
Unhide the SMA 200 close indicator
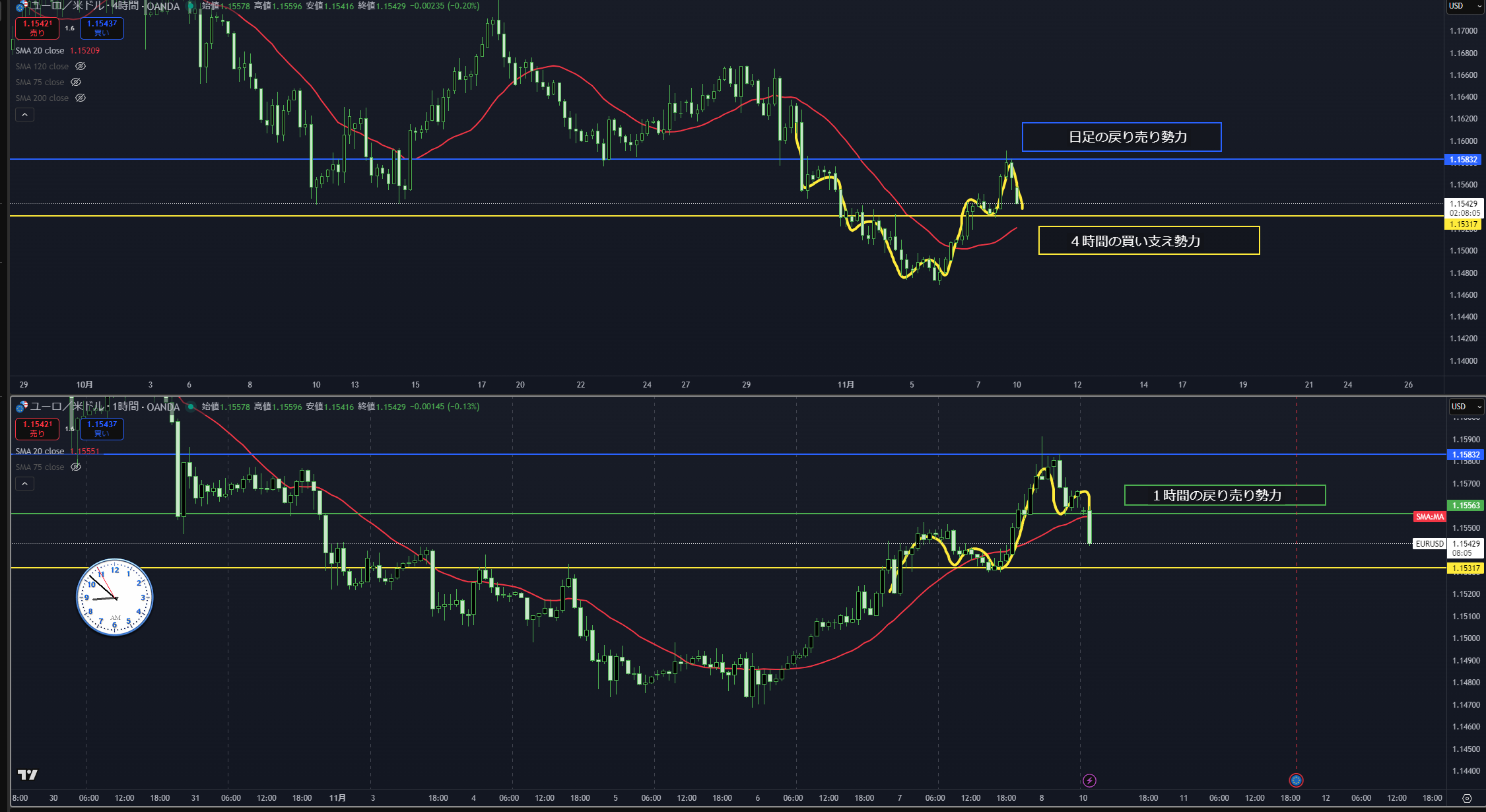click(81, 98)
